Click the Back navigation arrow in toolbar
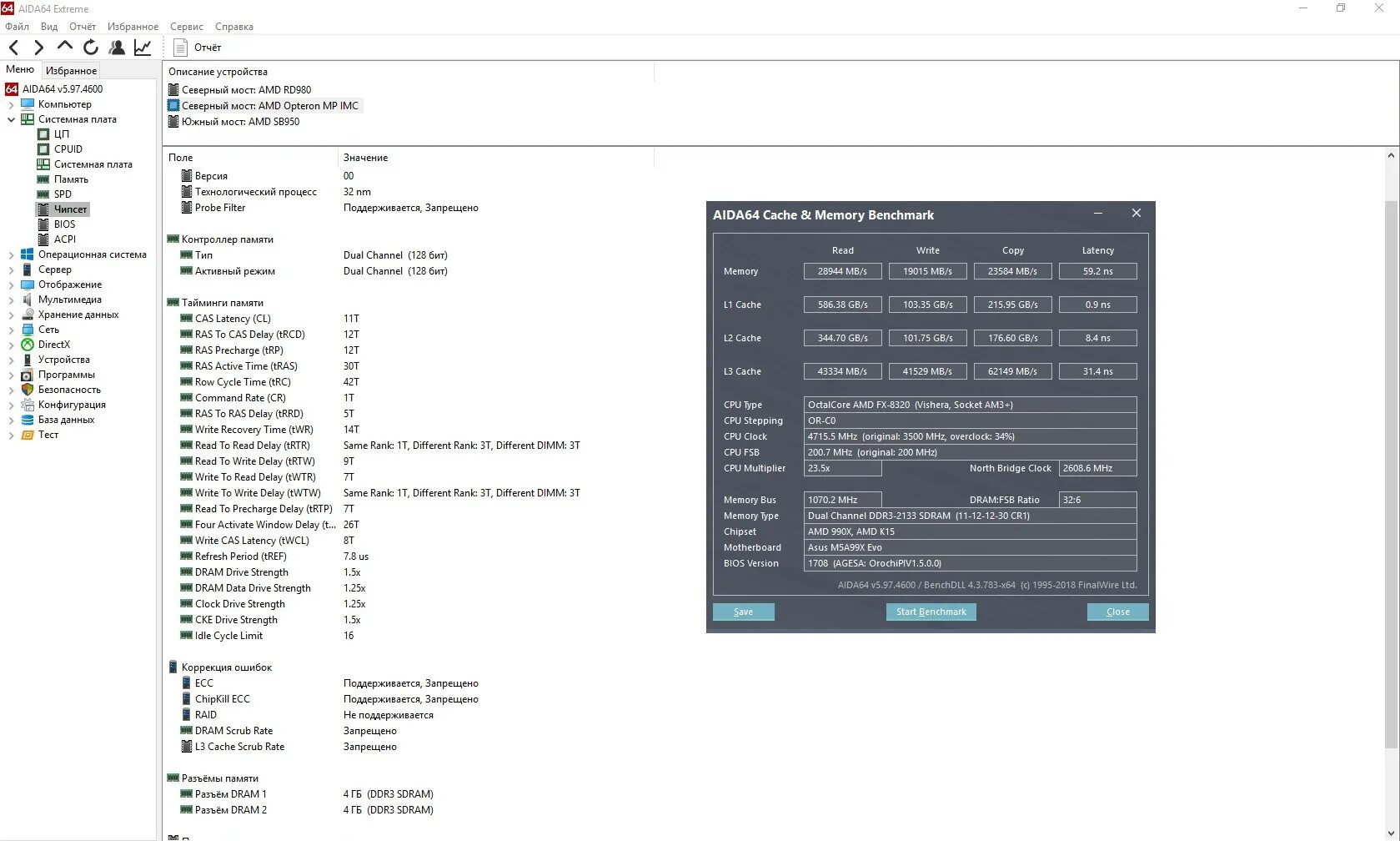The image size is (1400, 841). coord(13,48)
